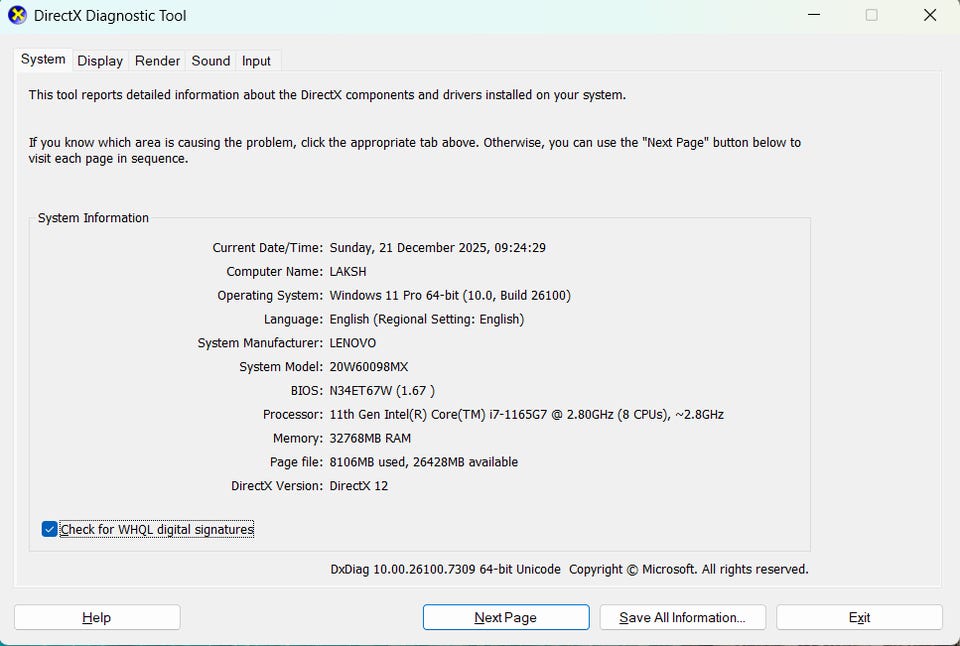Image resolution: width=960 pixels, height=646 pixels.
Task: Open the Input tab
Action: pyautogui.click(x=256, y=61)
